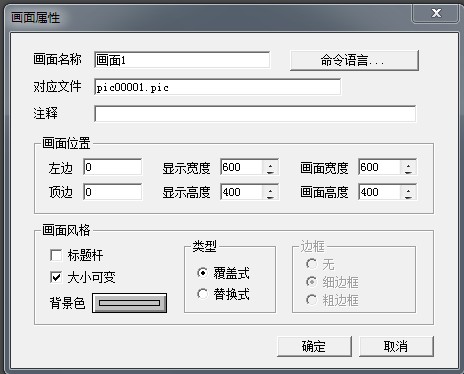Increase 显示高度 with the up arrow

tap(270, 189)
